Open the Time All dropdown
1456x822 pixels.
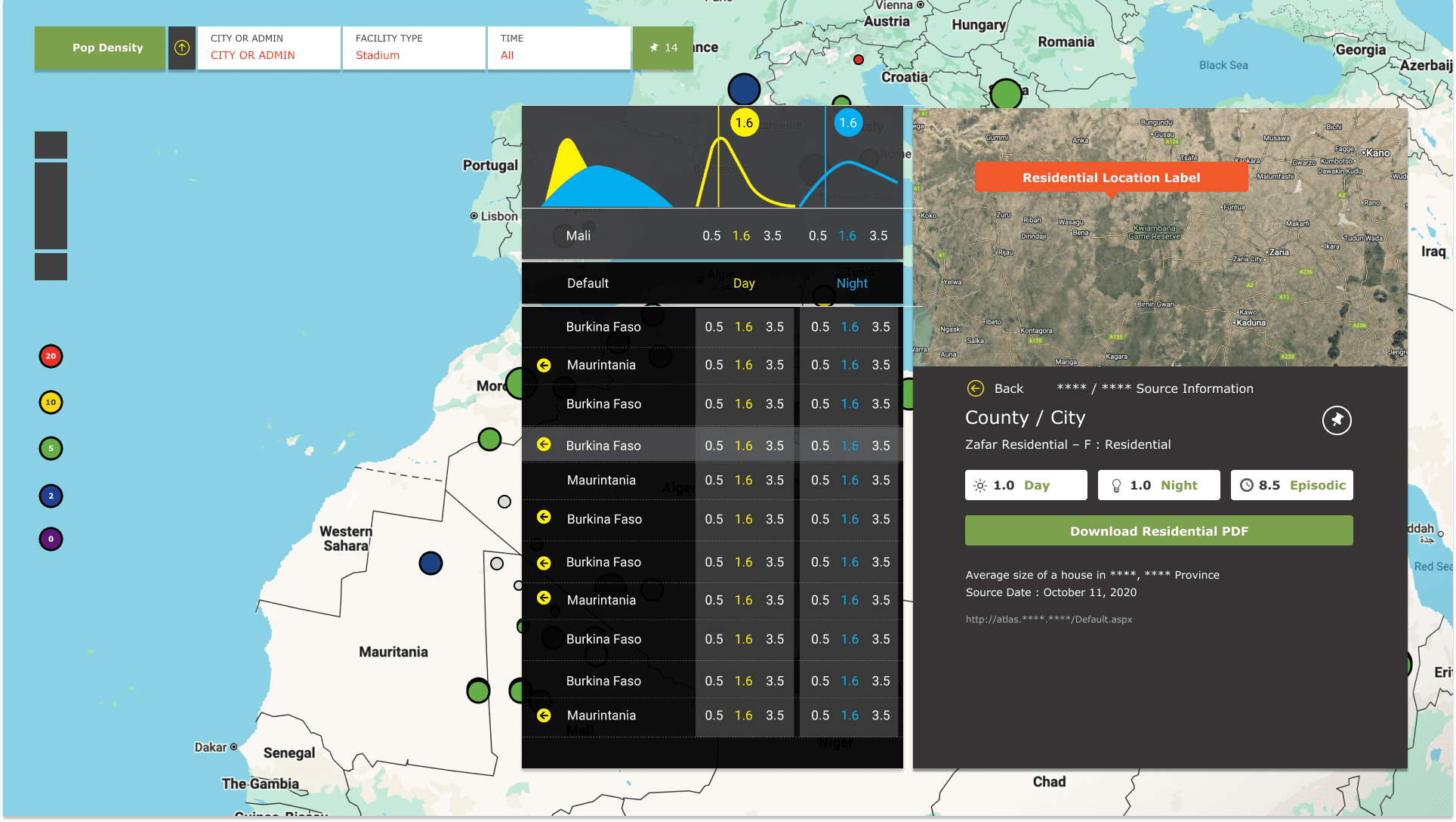pyautogui.click(x=559, y=48)
